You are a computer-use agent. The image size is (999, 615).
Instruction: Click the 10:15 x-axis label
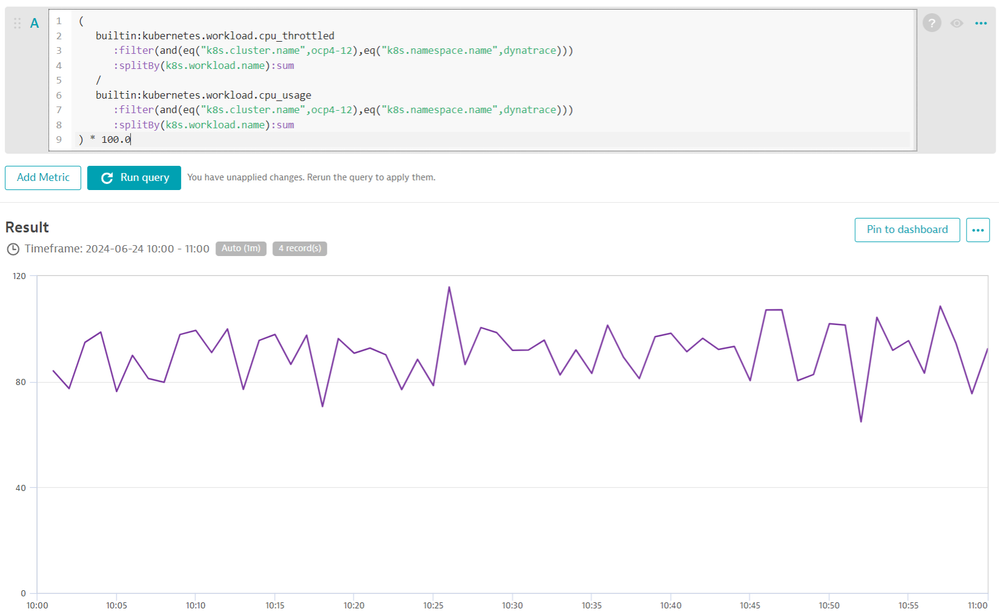(x=275, y=605)
